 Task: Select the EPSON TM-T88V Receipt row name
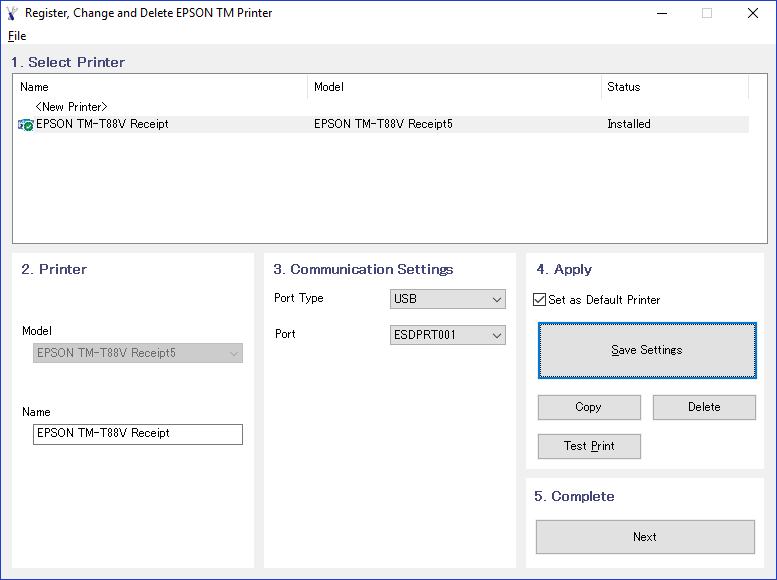click(x=102, y=124)
